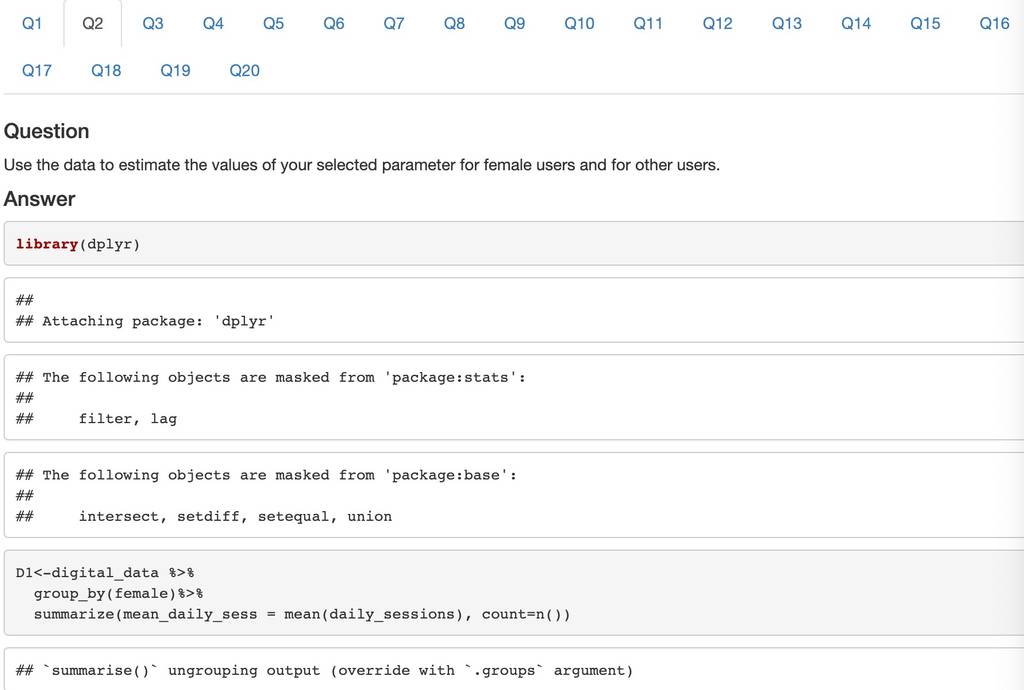Open the Q5 question tab
The height and width of the screenshot is (690, 1024).
coord(273,24)
